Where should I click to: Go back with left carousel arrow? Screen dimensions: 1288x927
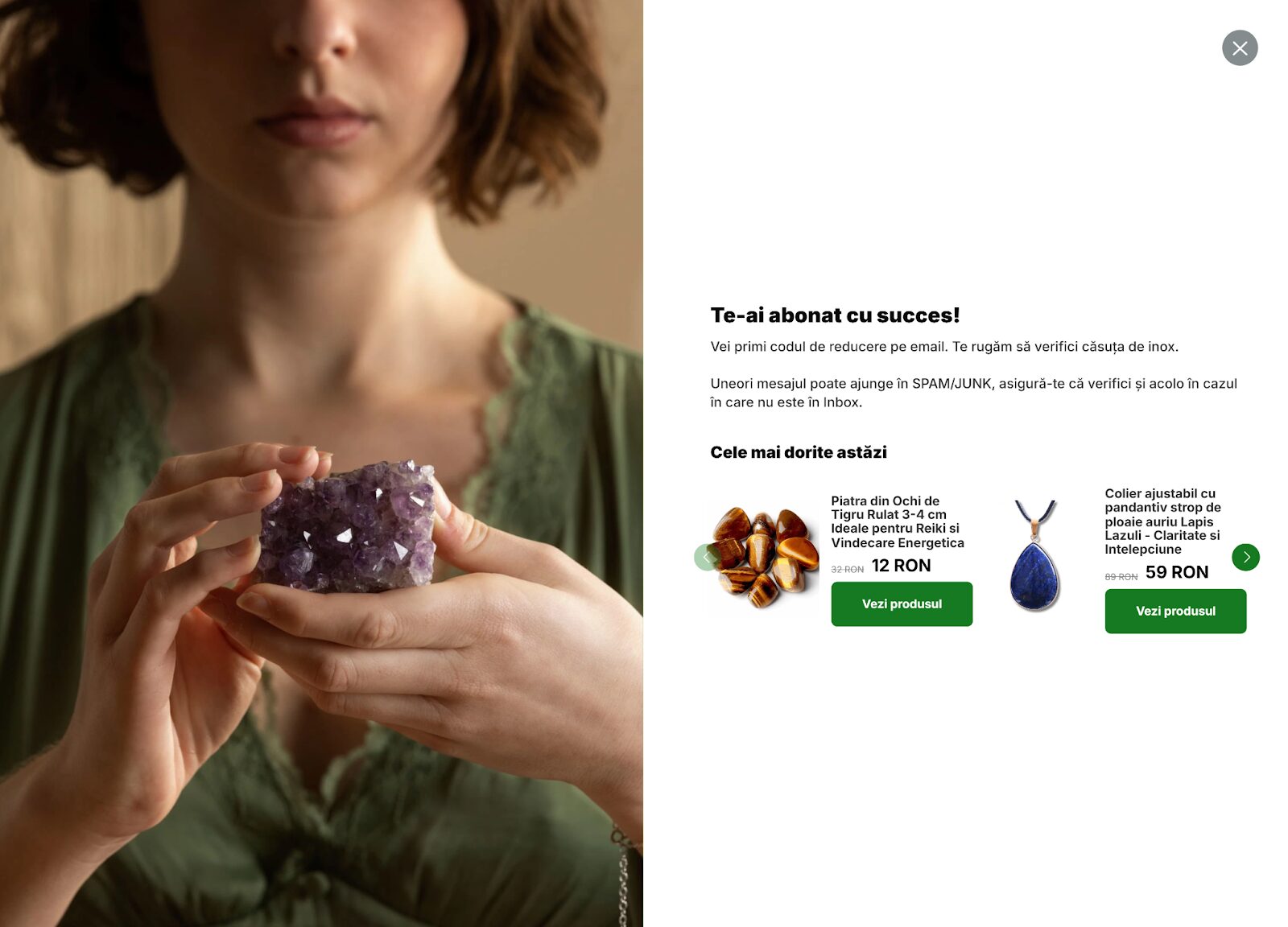(707, 557)
